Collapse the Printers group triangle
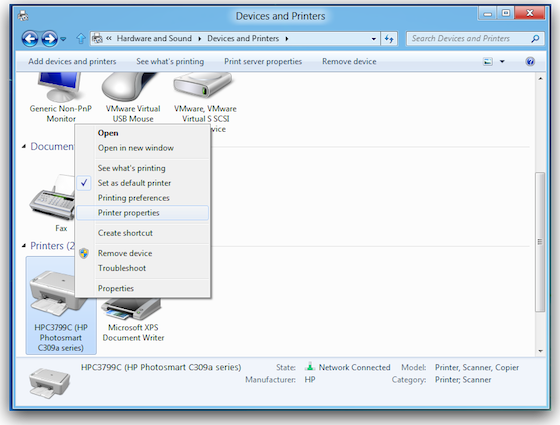This screenshot has width=560, height=425. [24, 246]
